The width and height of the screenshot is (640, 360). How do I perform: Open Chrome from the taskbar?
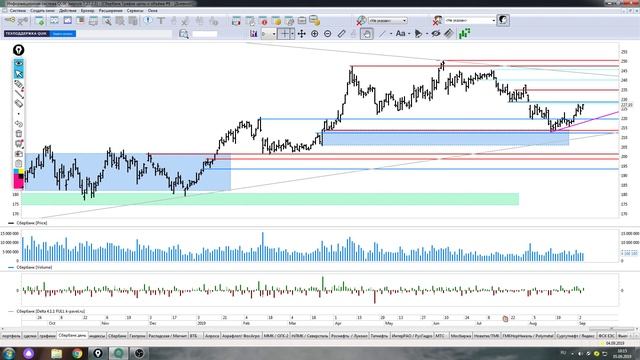77,353
